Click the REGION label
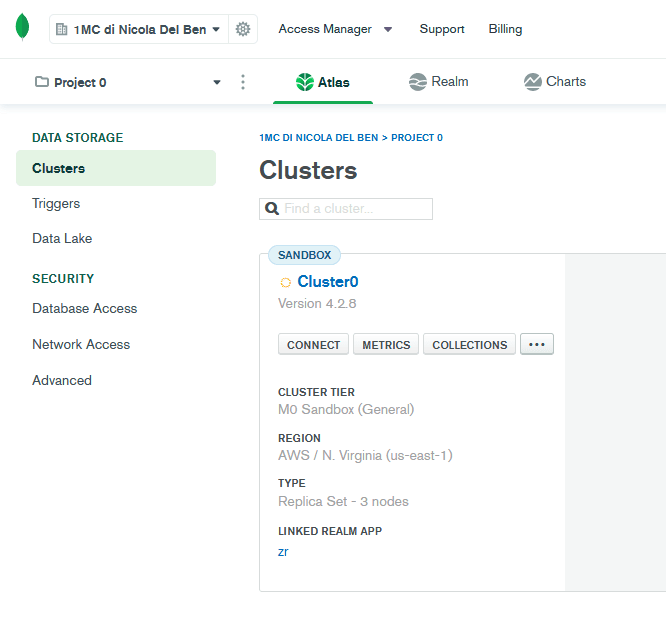Viewport: 666px width, 626px height. click(x=299, y=438)
